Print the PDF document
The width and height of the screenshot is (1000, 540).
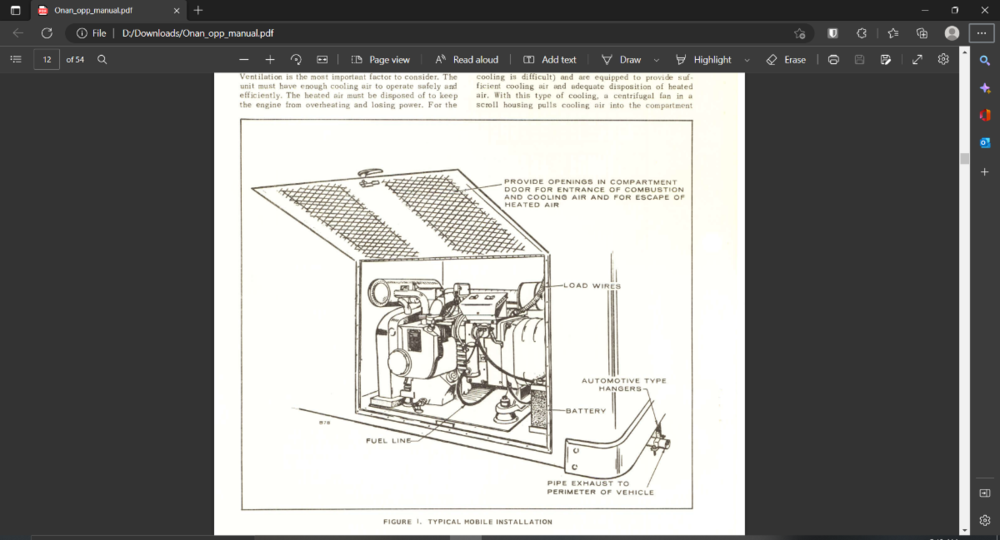coord(833,60)
